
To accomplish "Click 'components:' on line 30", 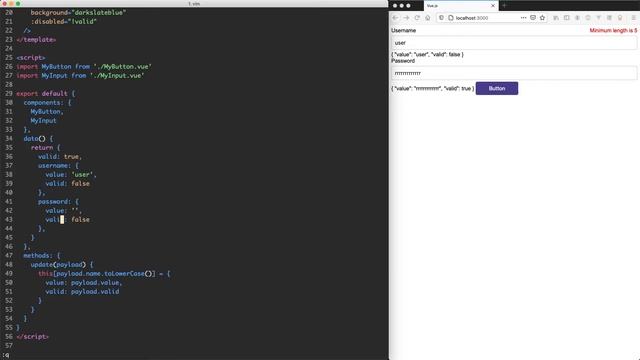I will (x=43, y=102).
